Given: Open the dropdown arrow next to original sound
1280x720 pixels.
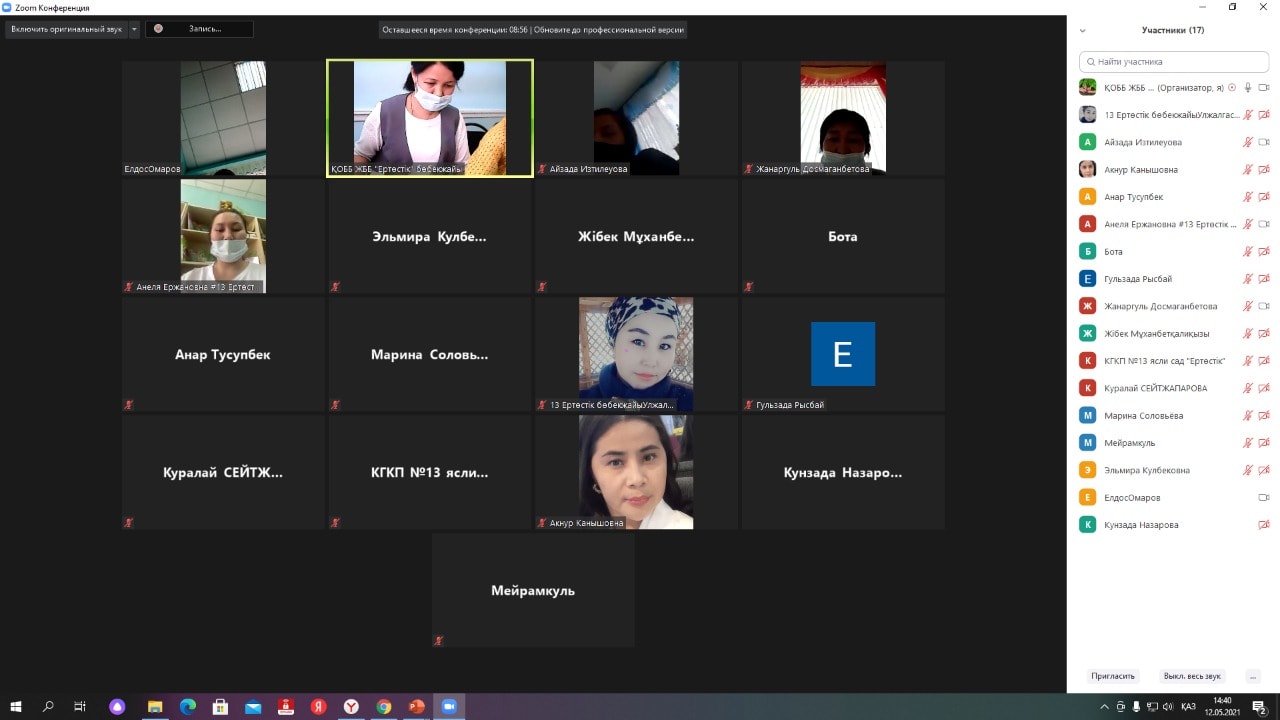Looking at the screenshot, I should 135,29.
